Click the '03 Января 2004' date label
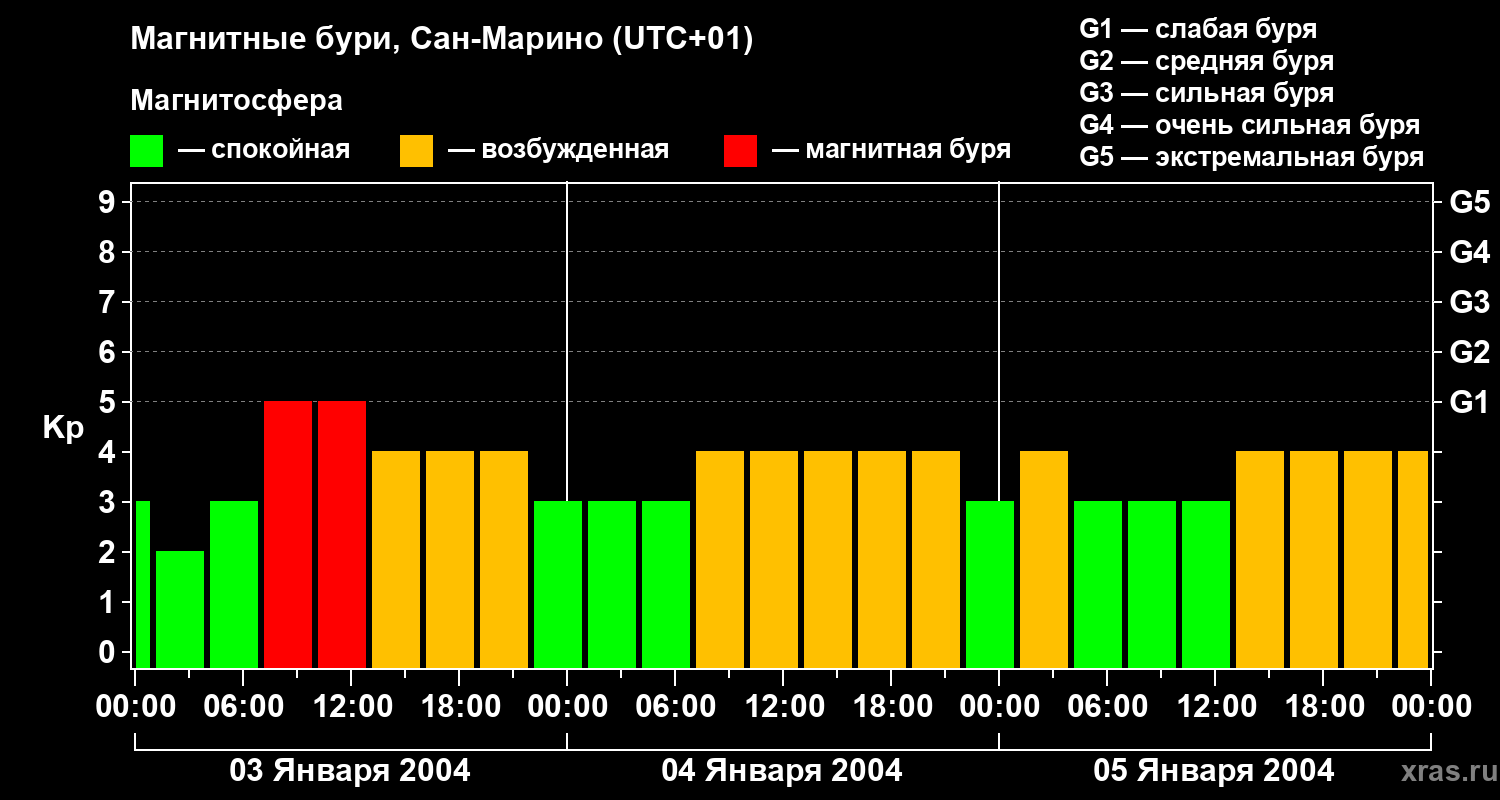The height and width of the screenshot is (800, 1500). pyautogui.click(x=350, y=771)
